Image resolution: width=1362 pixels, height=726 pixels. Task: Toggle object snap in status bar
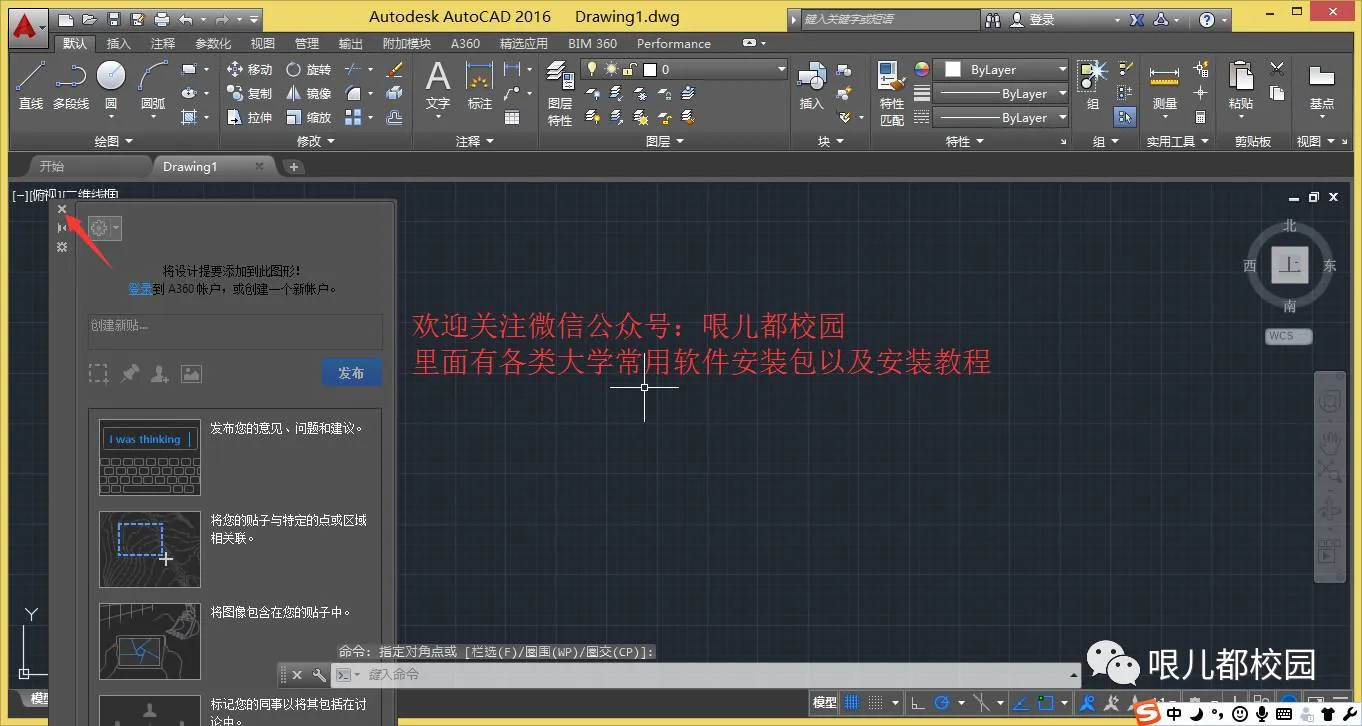point(1046,703)
